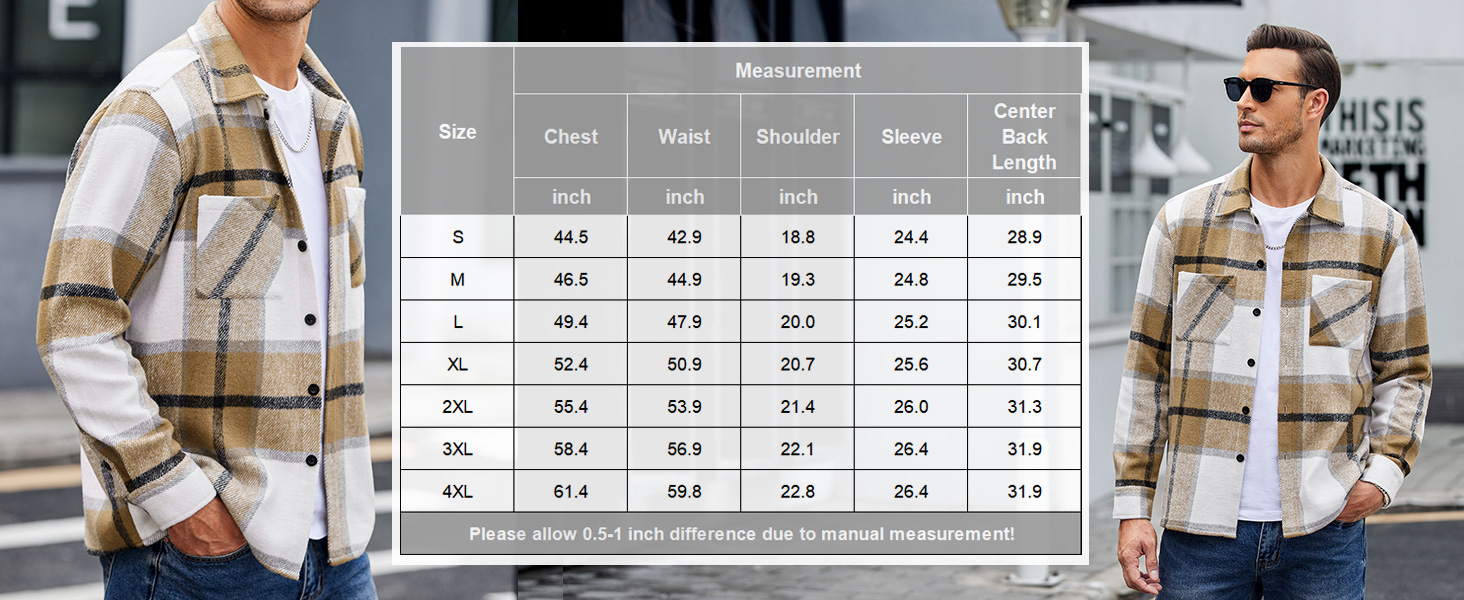Select the 2XL size row label
The width and height of the screenshot is (1464, 600).
457,407
